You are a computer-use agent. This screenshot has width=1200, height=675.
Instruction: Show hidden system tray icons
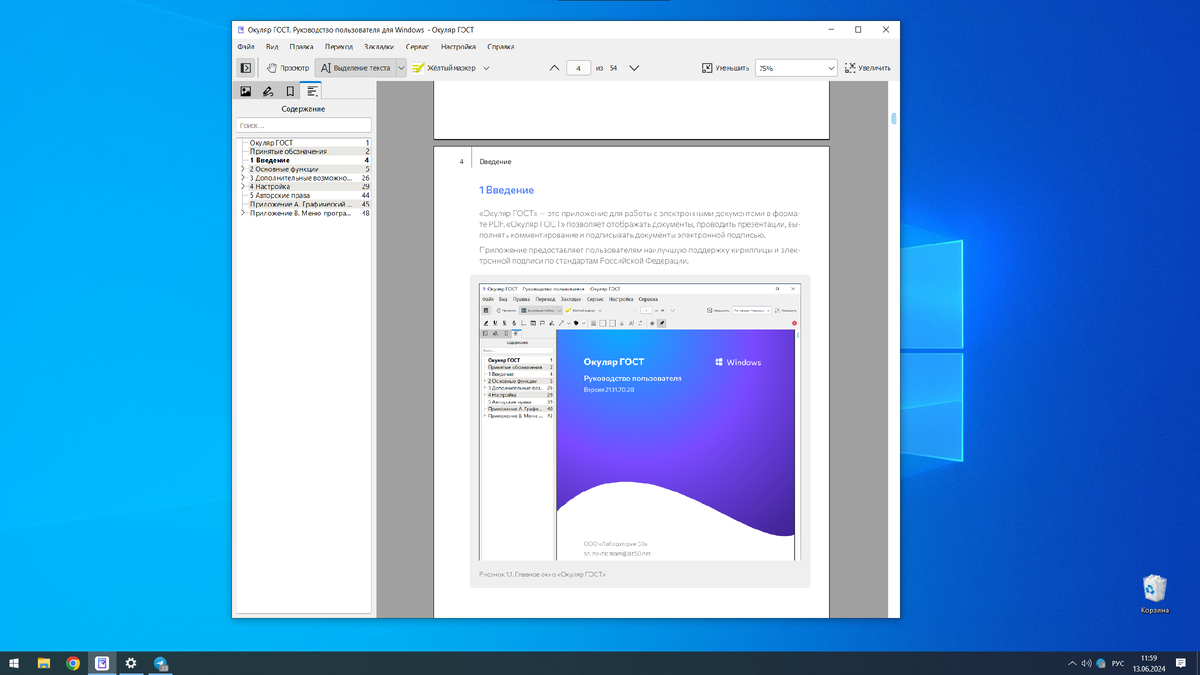click(1072, 663)
